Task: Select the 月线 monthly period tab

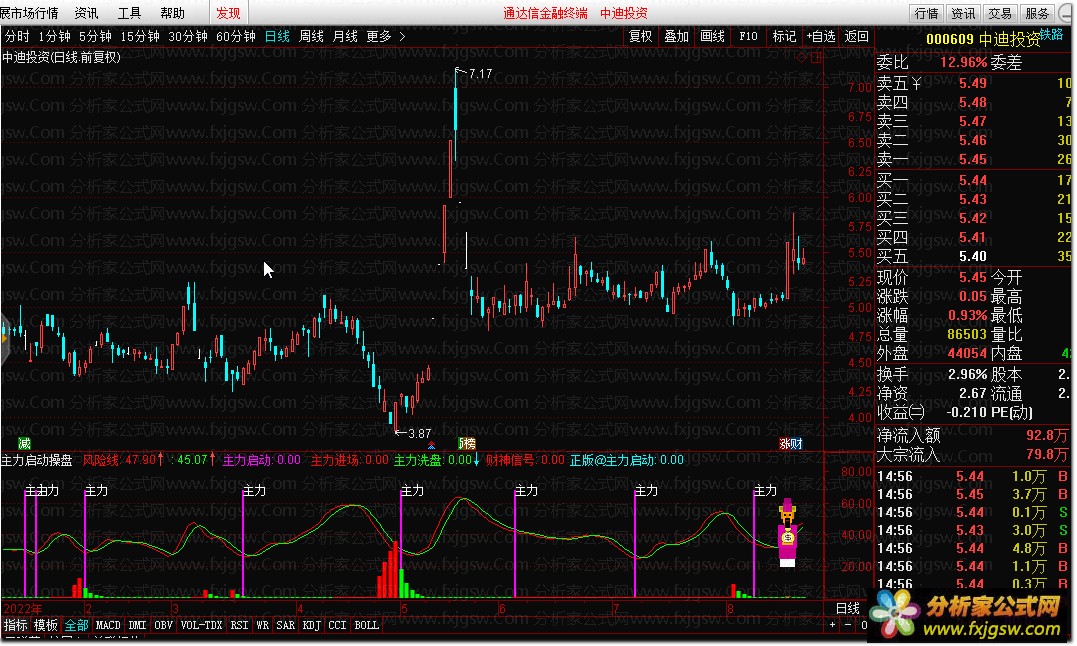Action: coord(345,36)
